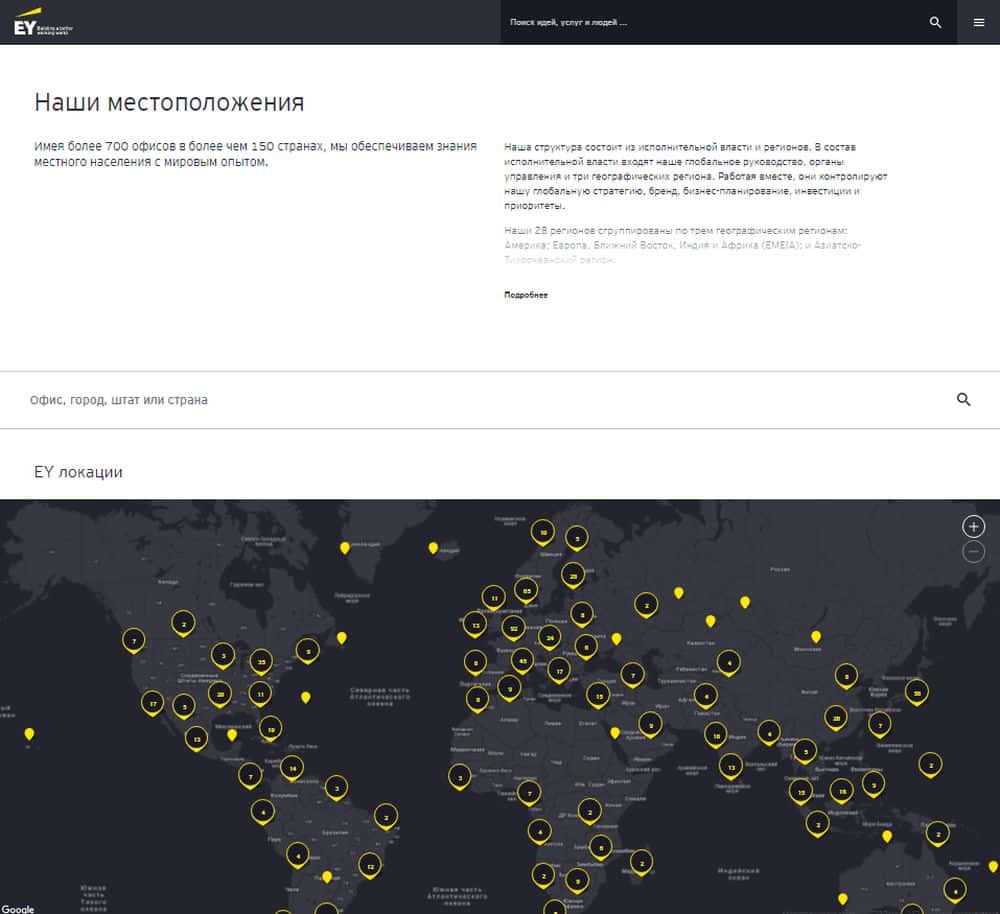Click the lone Pacific pin near Hawaii
Image resolution: width=1000 pixels, height=914 pixels.
point(29,734)
